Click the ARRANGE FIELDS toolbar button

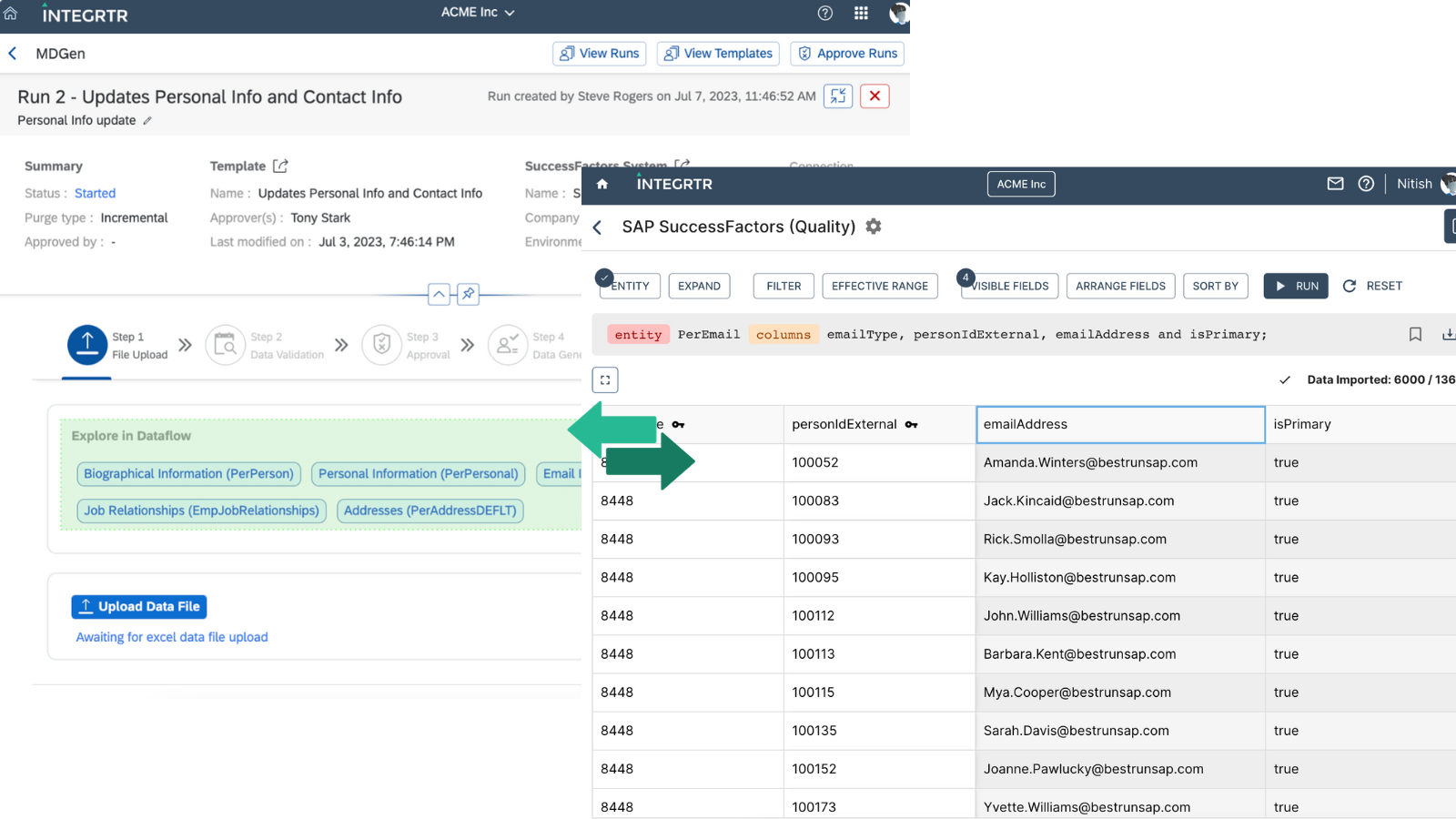1120,286
